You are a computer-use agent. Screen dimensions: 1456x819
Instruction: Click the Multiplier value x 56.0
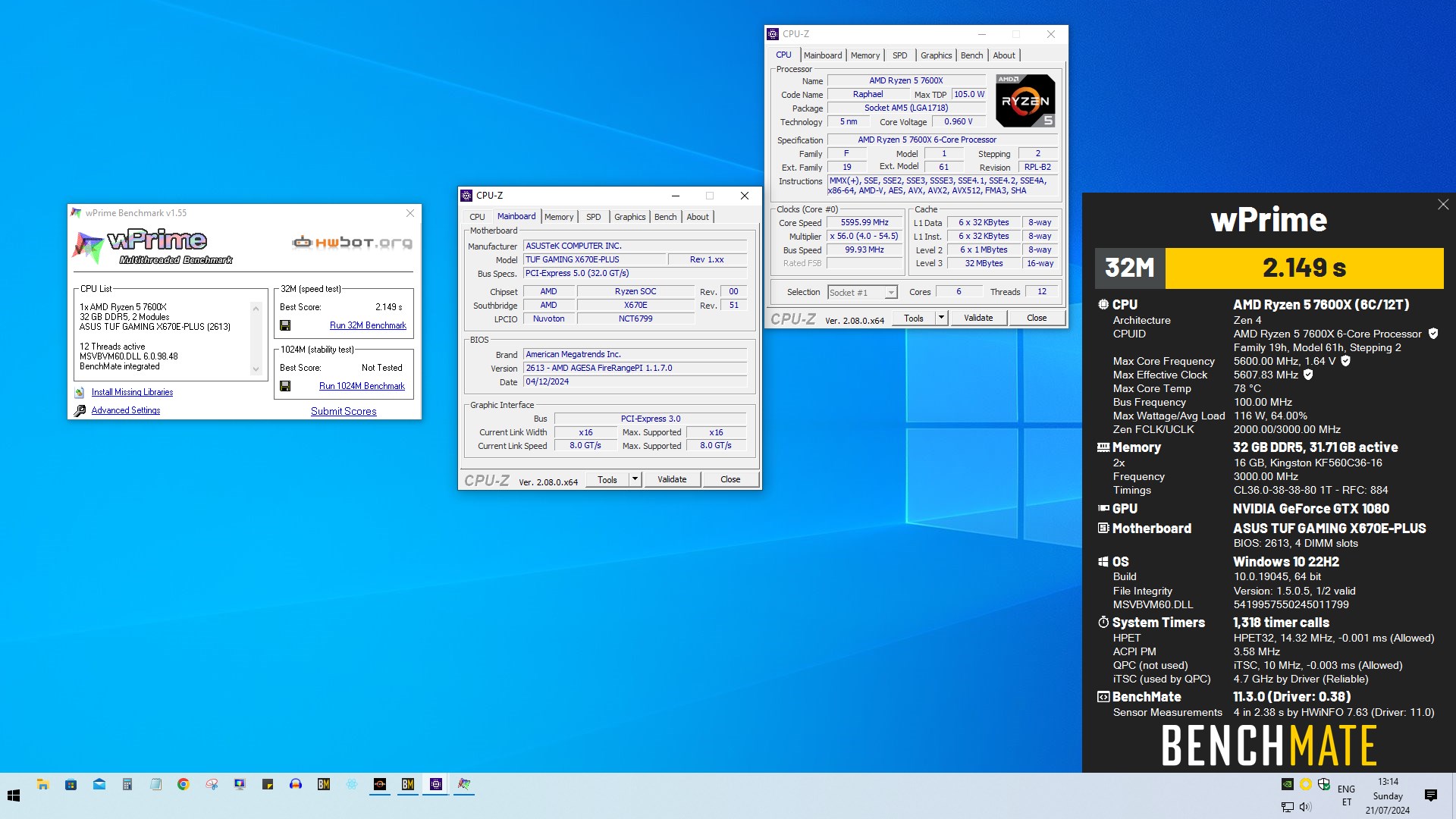864,236
